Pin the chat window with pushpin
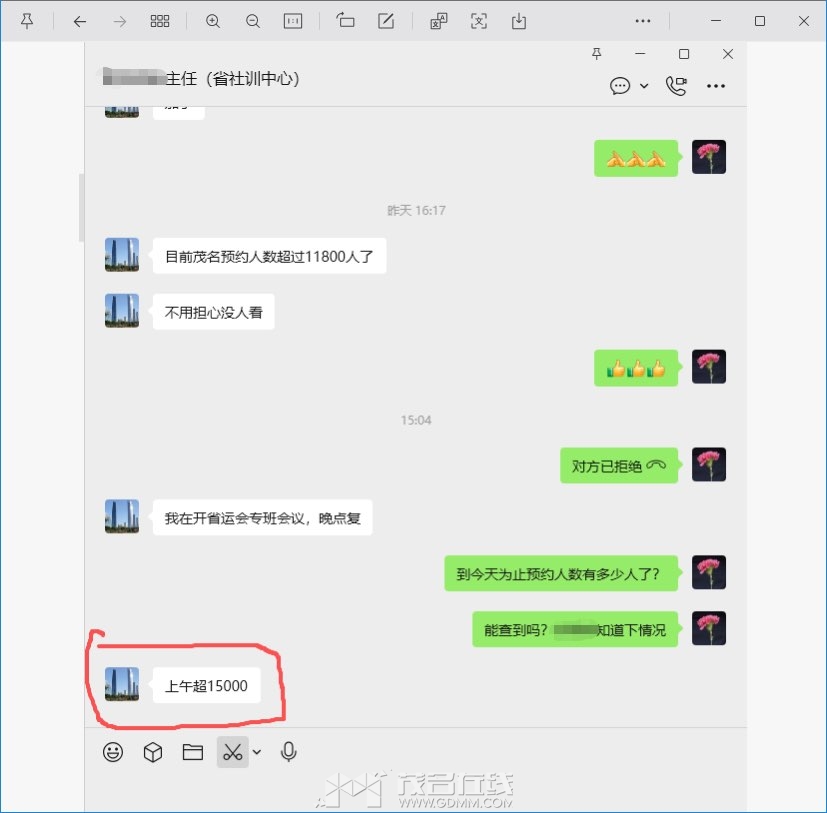 click(x=597, y=53)
